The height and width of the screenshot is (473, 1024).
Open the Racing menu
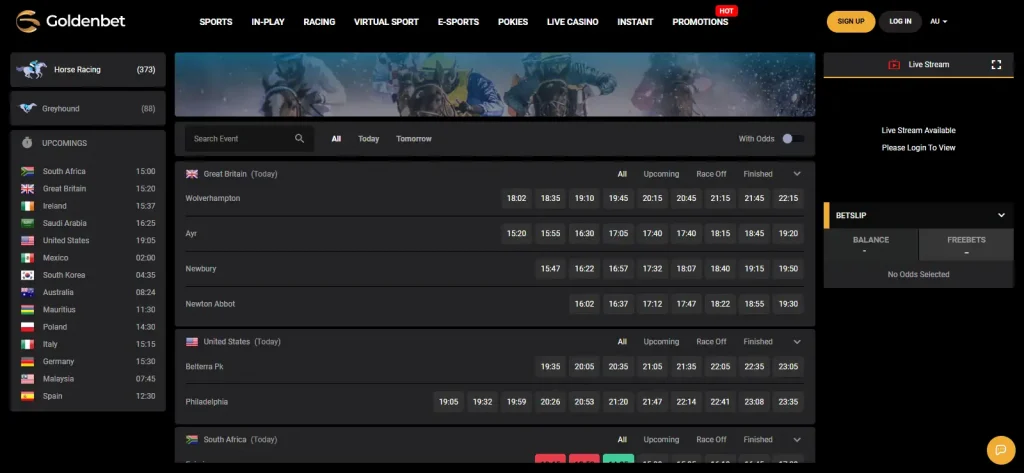point(319,22)
